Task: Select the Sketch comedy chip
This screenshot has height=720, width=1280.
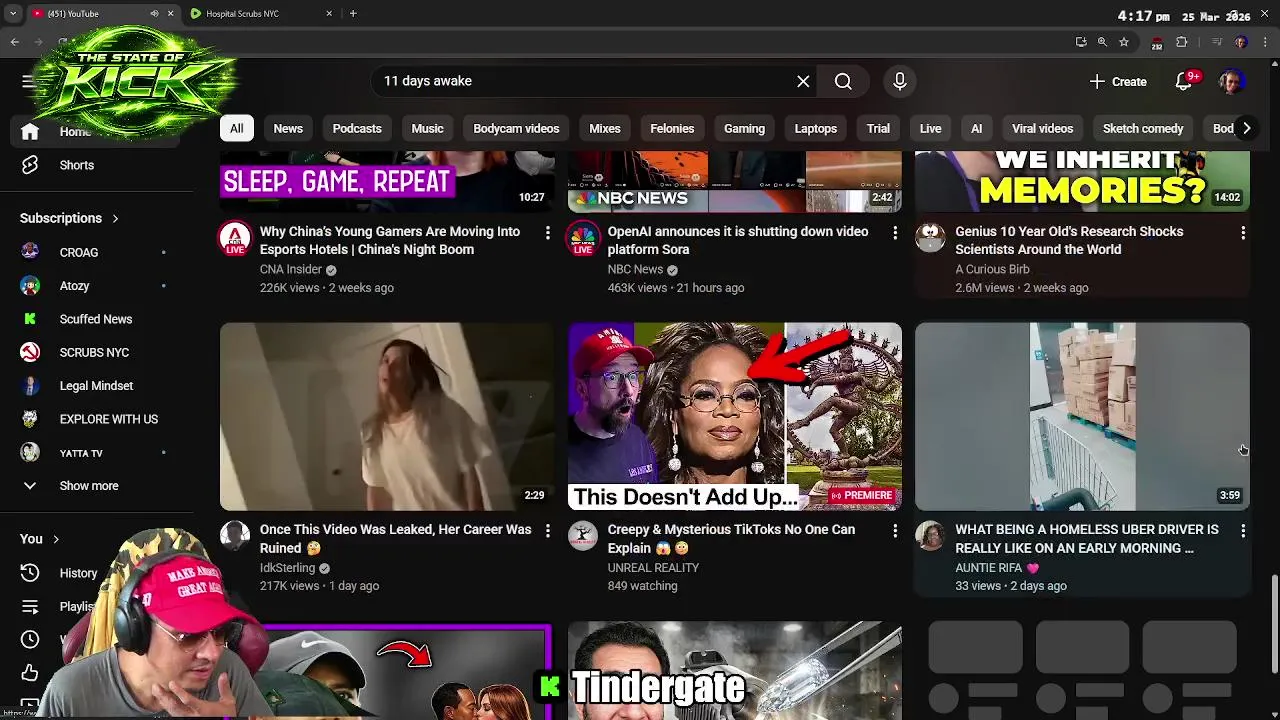Action: (1143, 128)
